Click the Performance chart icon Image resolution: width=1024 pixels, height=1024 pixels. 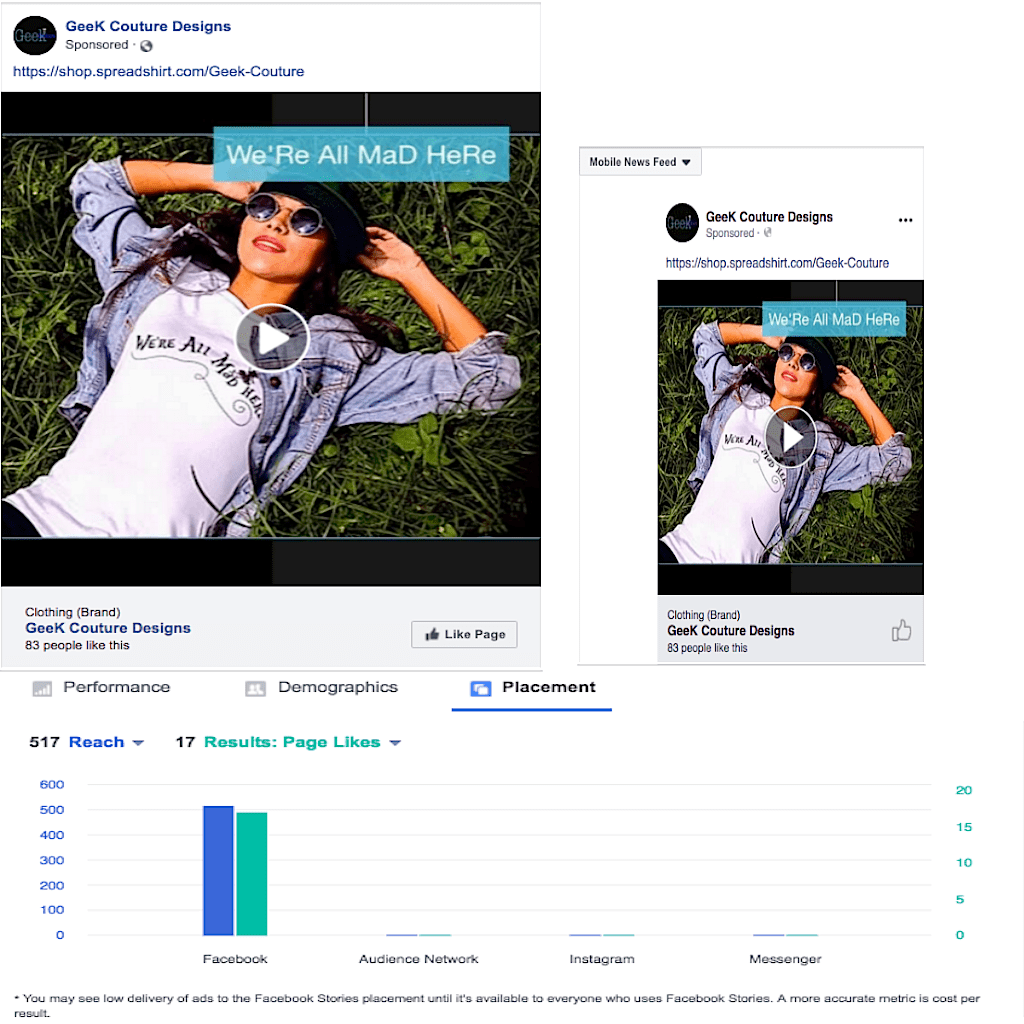pos(42,688)
